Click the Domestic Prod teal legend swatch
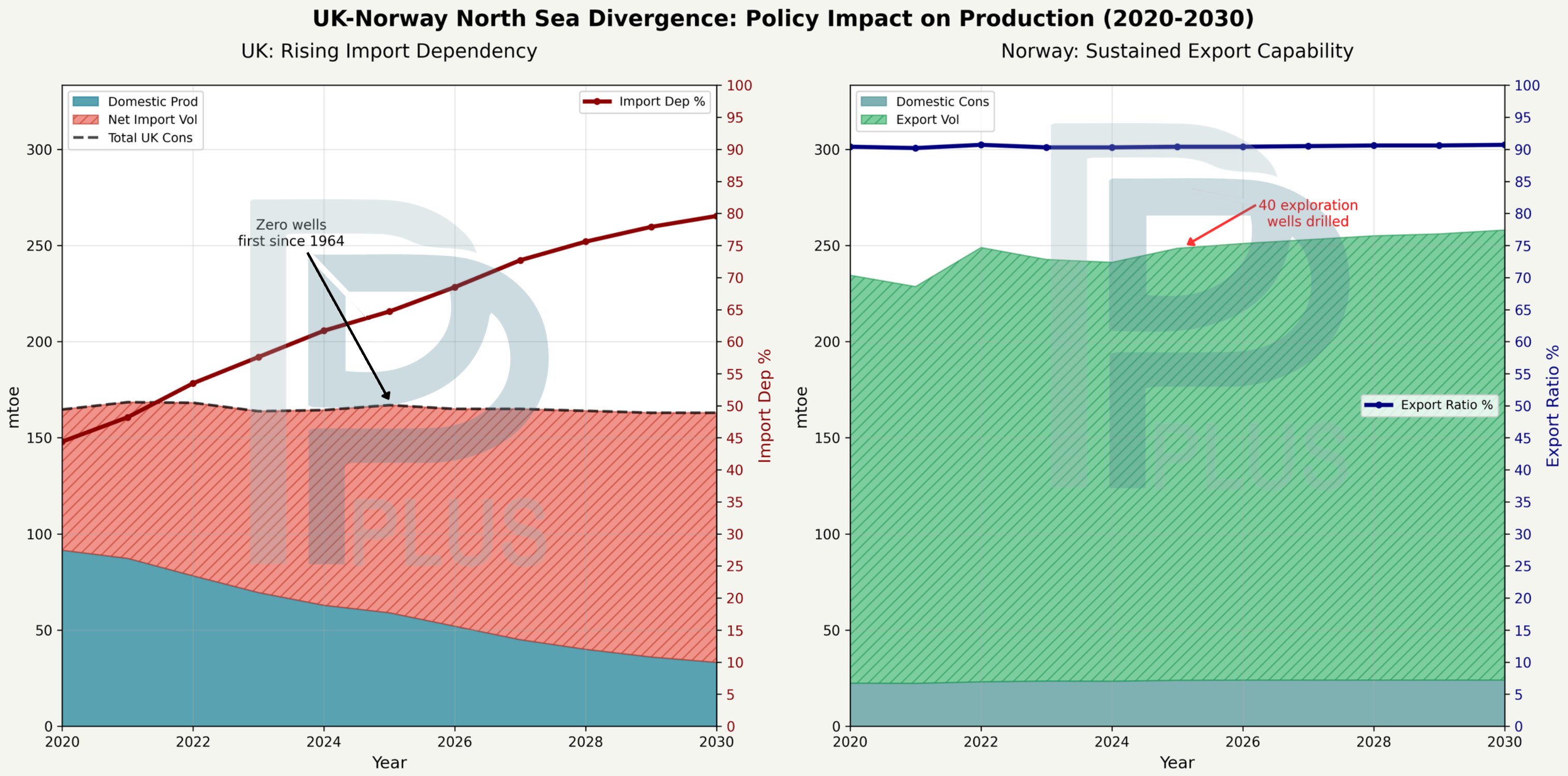The image size is (1568, 776). coord(85,101)
